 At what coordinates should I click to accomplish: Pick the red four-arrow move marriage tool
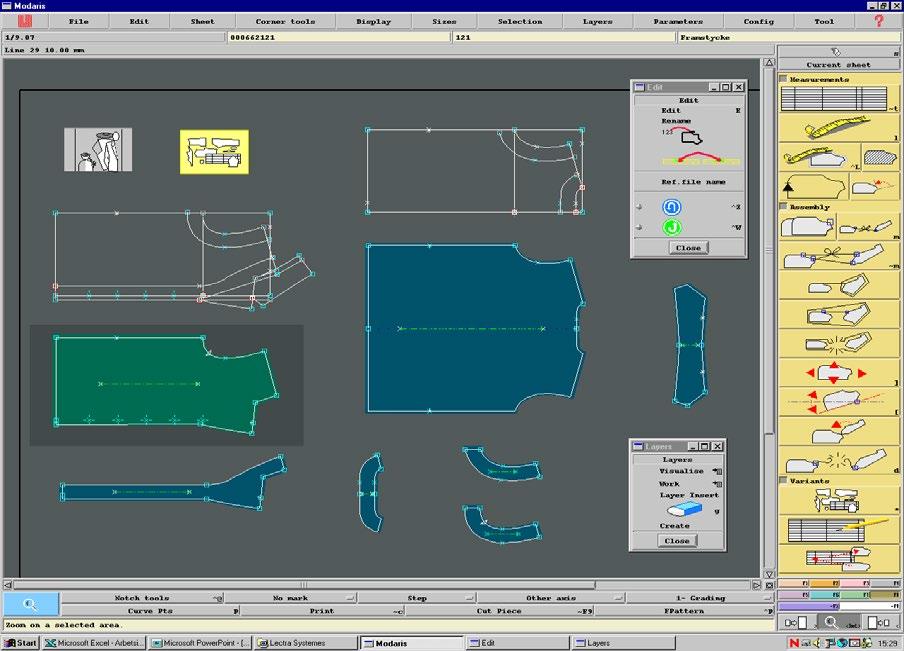(x=838, y=372)
